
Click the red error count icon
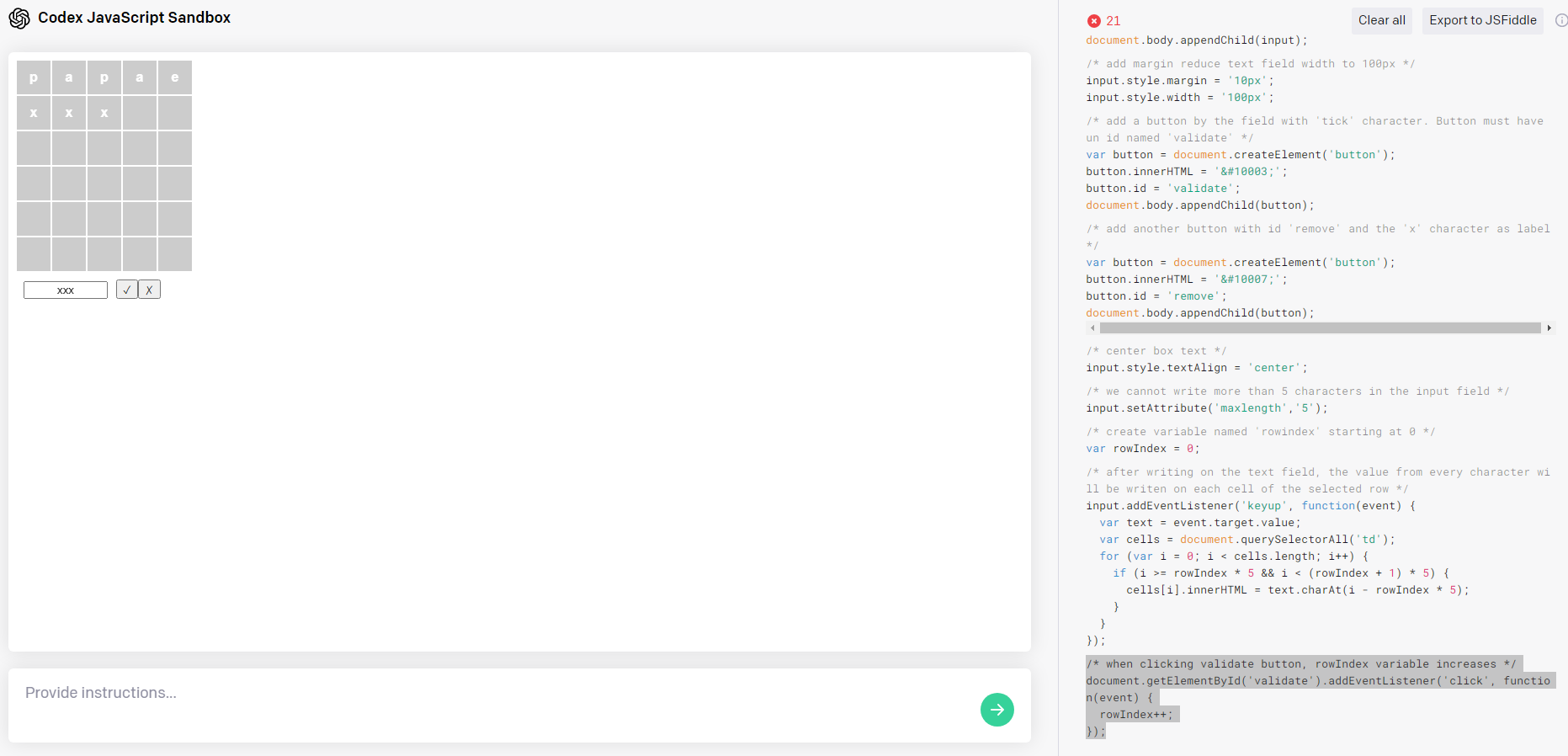coord(1093,21)
